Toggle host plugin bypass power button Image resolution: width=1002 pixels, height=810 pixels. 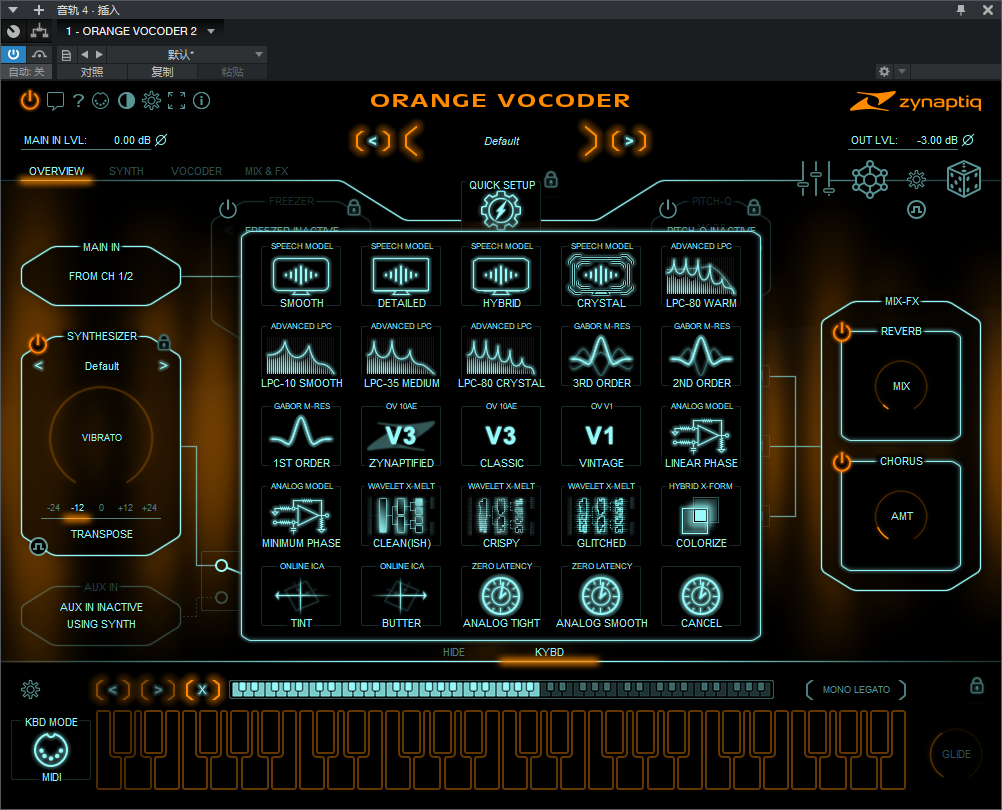coord(13,54)
